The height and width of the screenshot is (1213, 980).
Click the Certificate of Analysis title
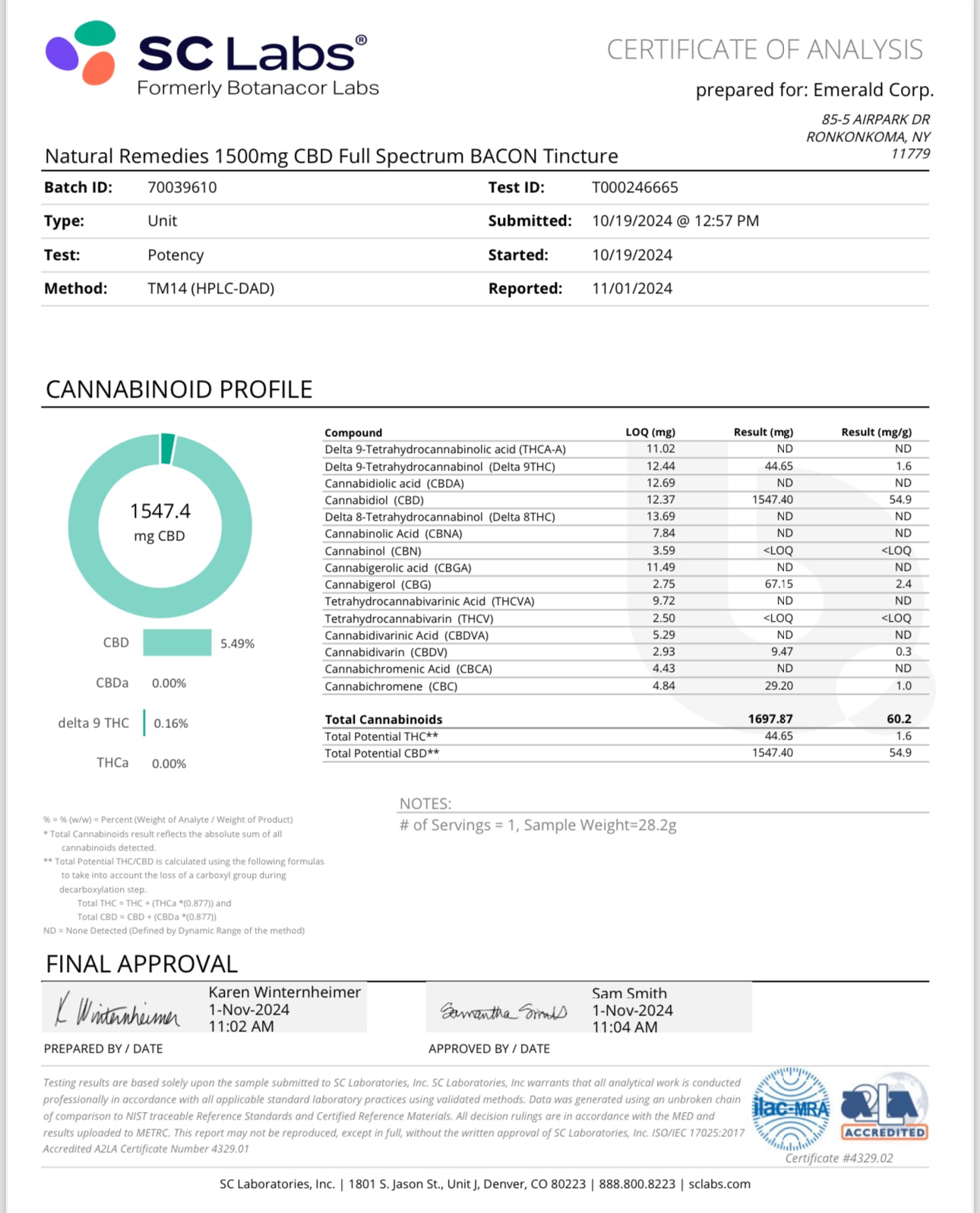pos(764,50)
